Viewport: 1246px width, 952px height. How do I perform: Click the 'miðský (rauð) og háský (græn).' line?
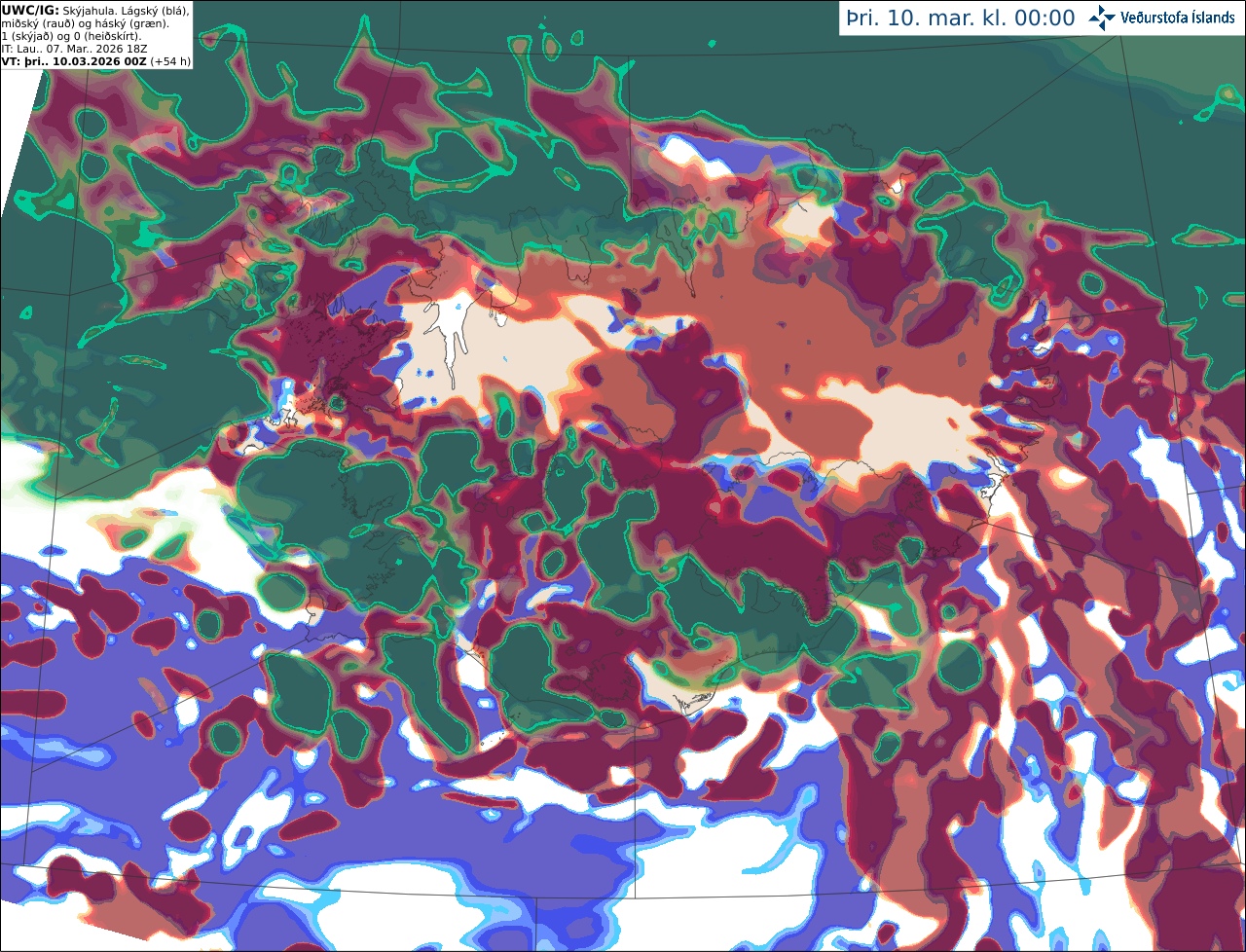tap(85, 22)
